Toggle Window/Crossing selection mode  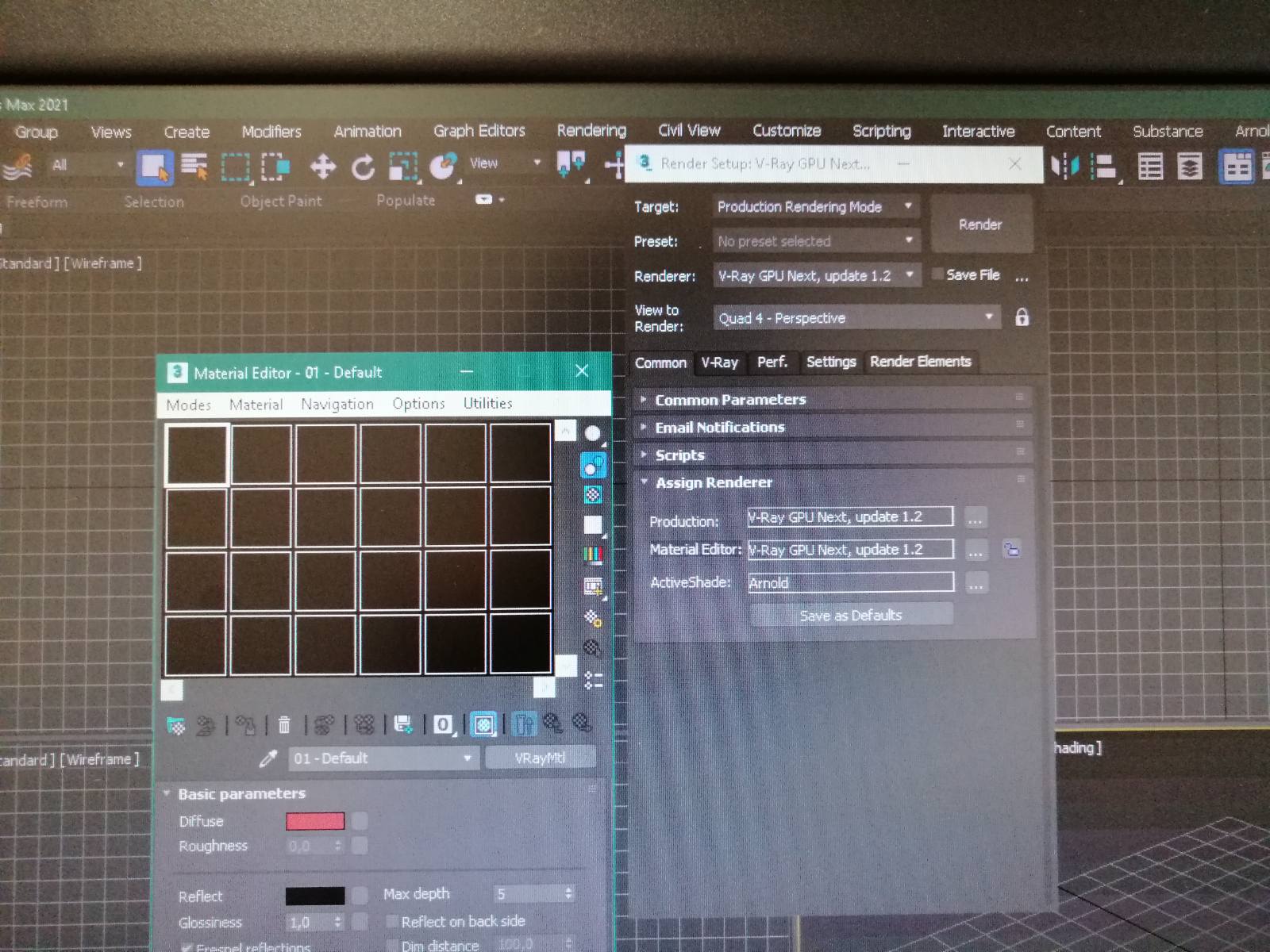(275, 167)
